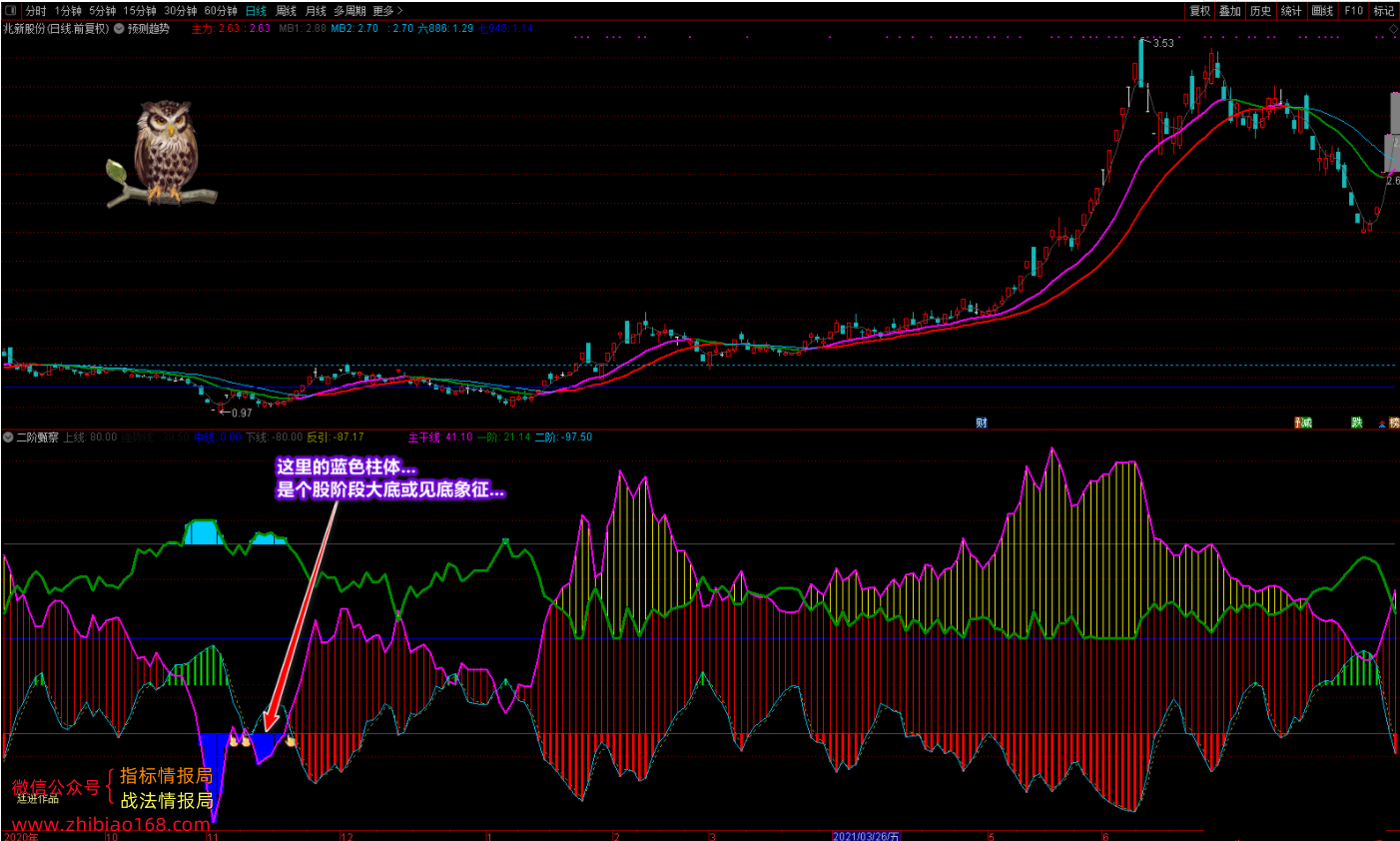This screenshot has width=1400, height=841.
Task: Click the MB1: 2.88 value
Action: coord(303,29)
